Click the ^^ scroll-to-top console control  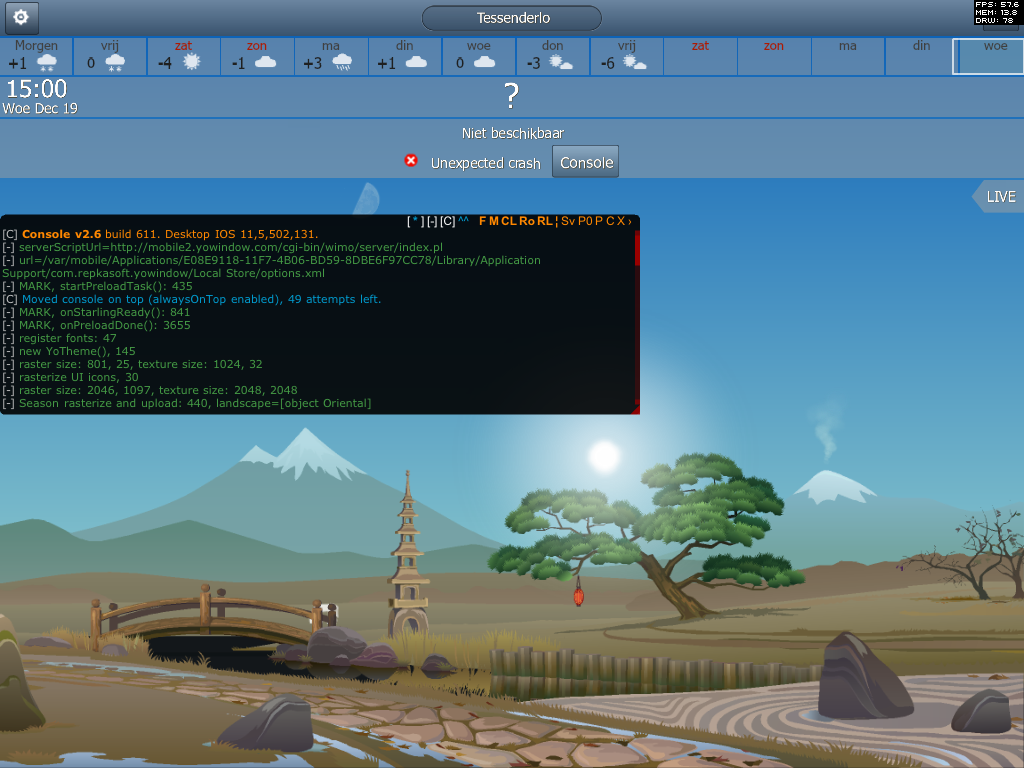pos(464,221)
